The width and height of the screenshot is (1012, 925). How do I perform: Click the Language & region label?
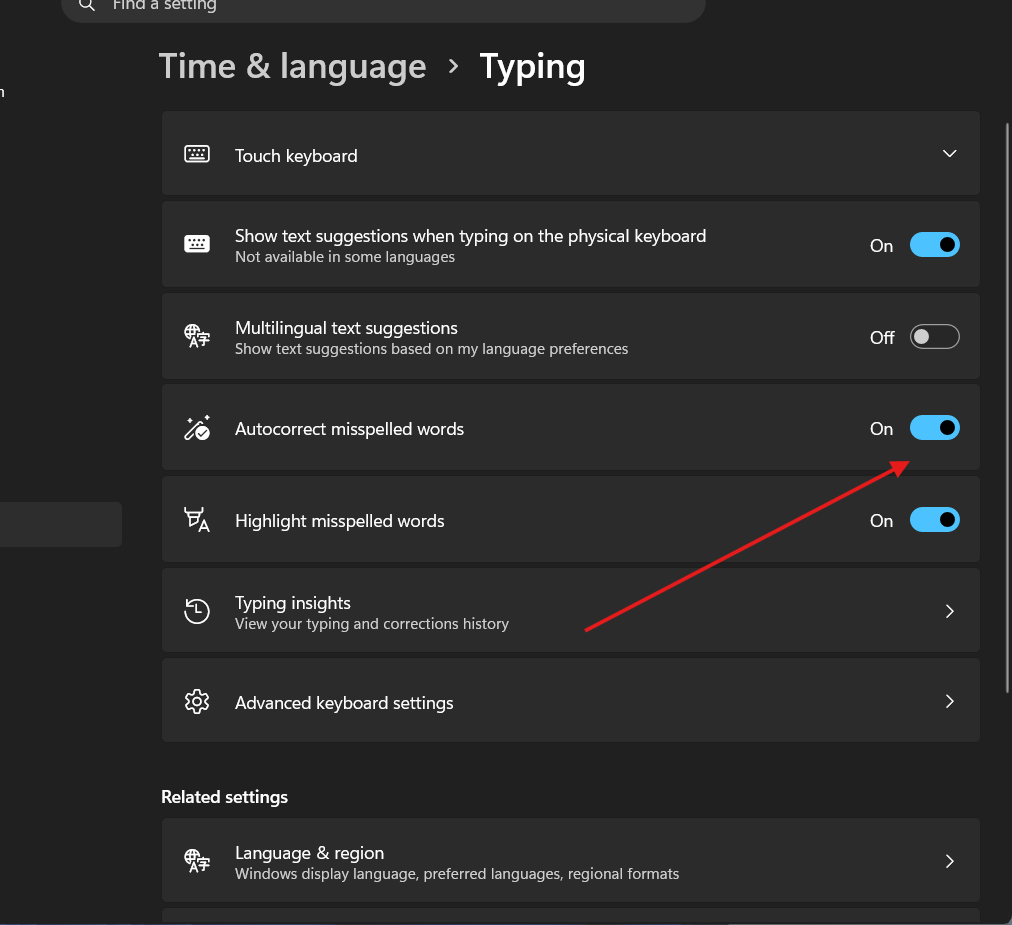tap(309, 853)
